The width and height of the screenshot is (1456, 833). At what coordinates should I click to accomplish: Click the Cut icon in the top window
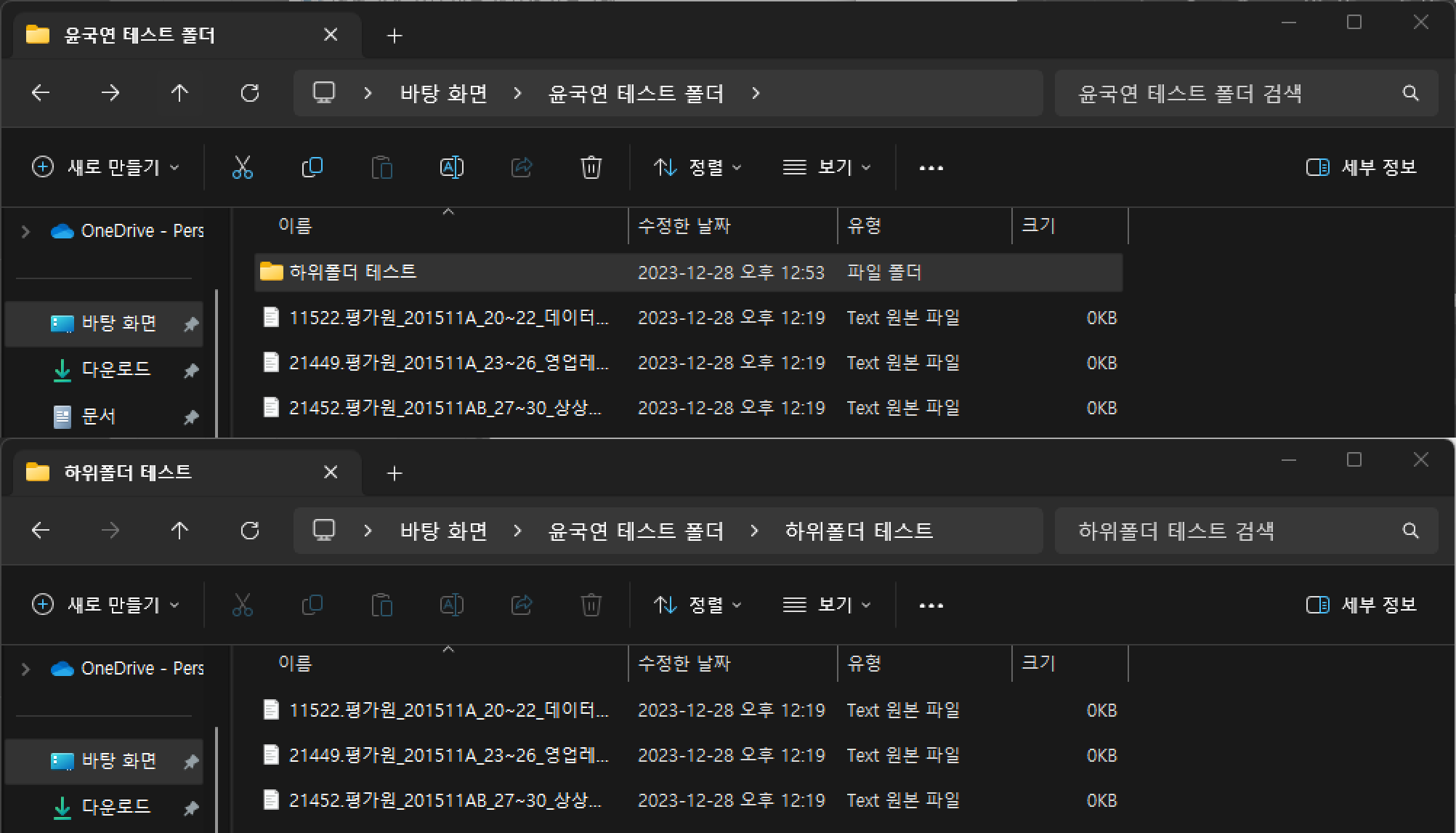coord(242,167)
